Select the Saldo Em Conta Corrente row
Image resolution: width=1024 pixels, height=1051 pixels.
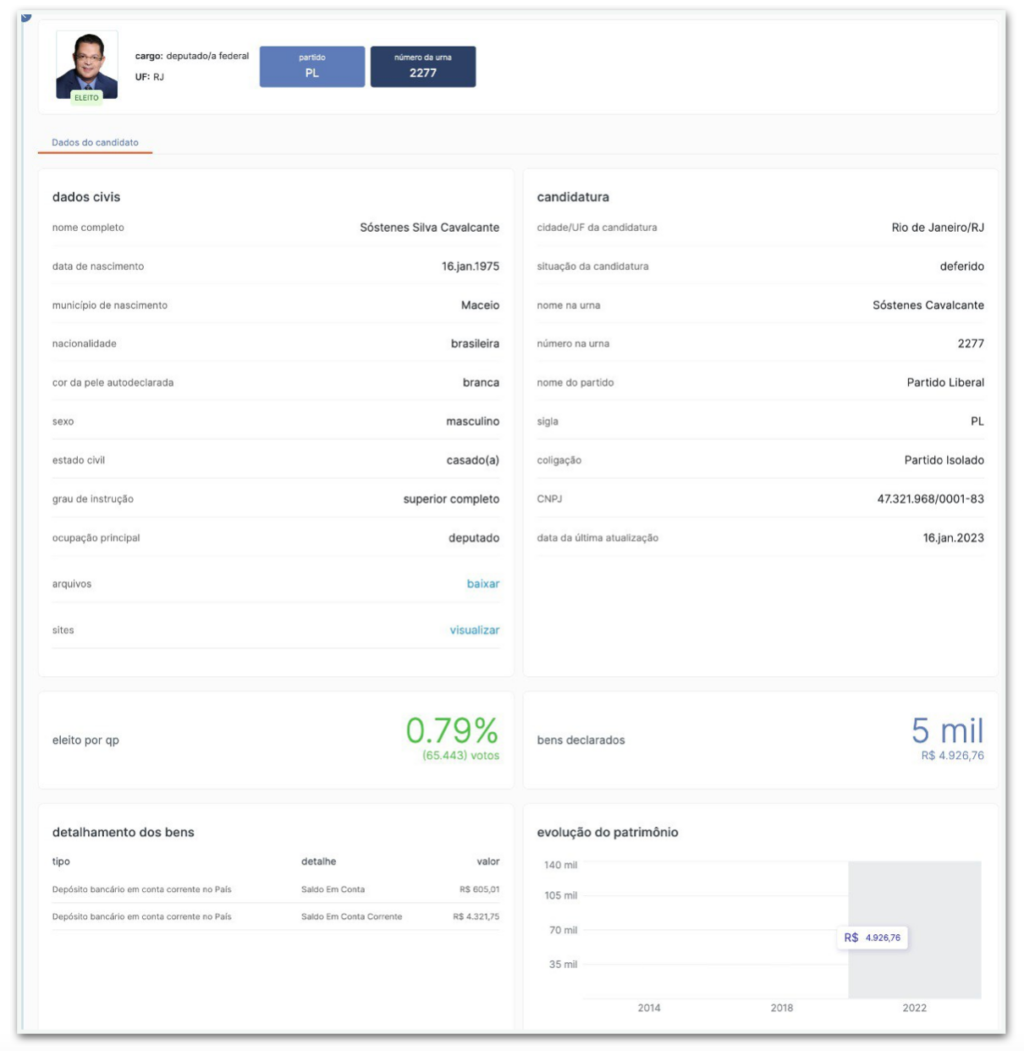[275, 916]
